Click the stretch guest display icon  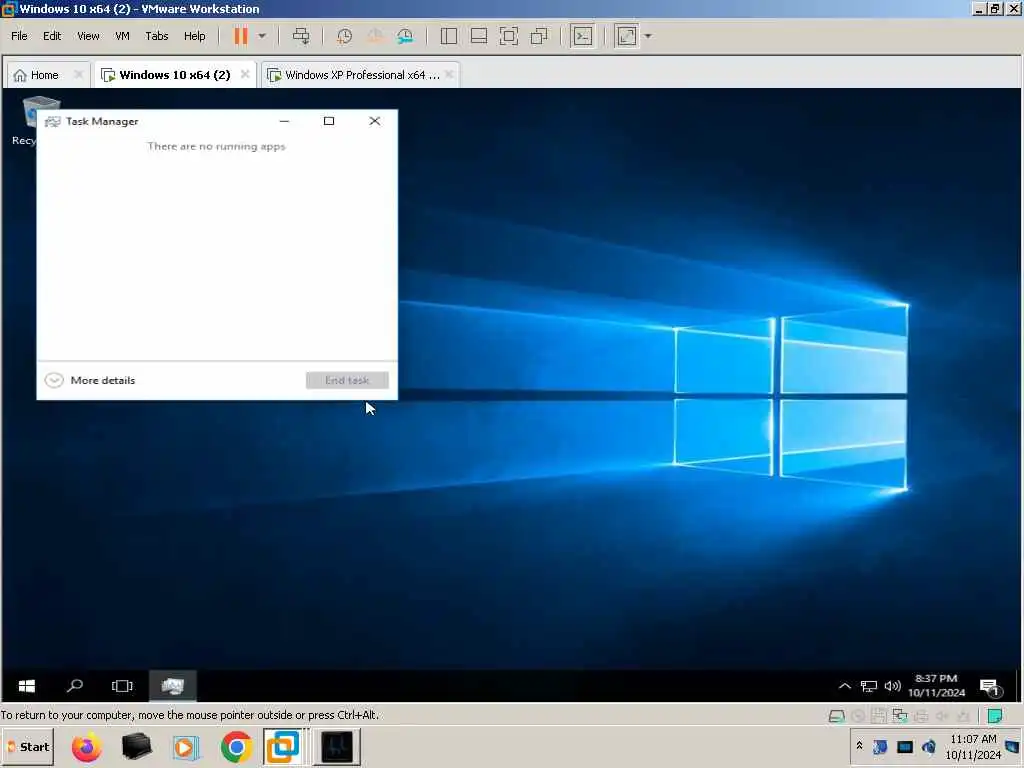pyautogui.click(x=626, y=36)
